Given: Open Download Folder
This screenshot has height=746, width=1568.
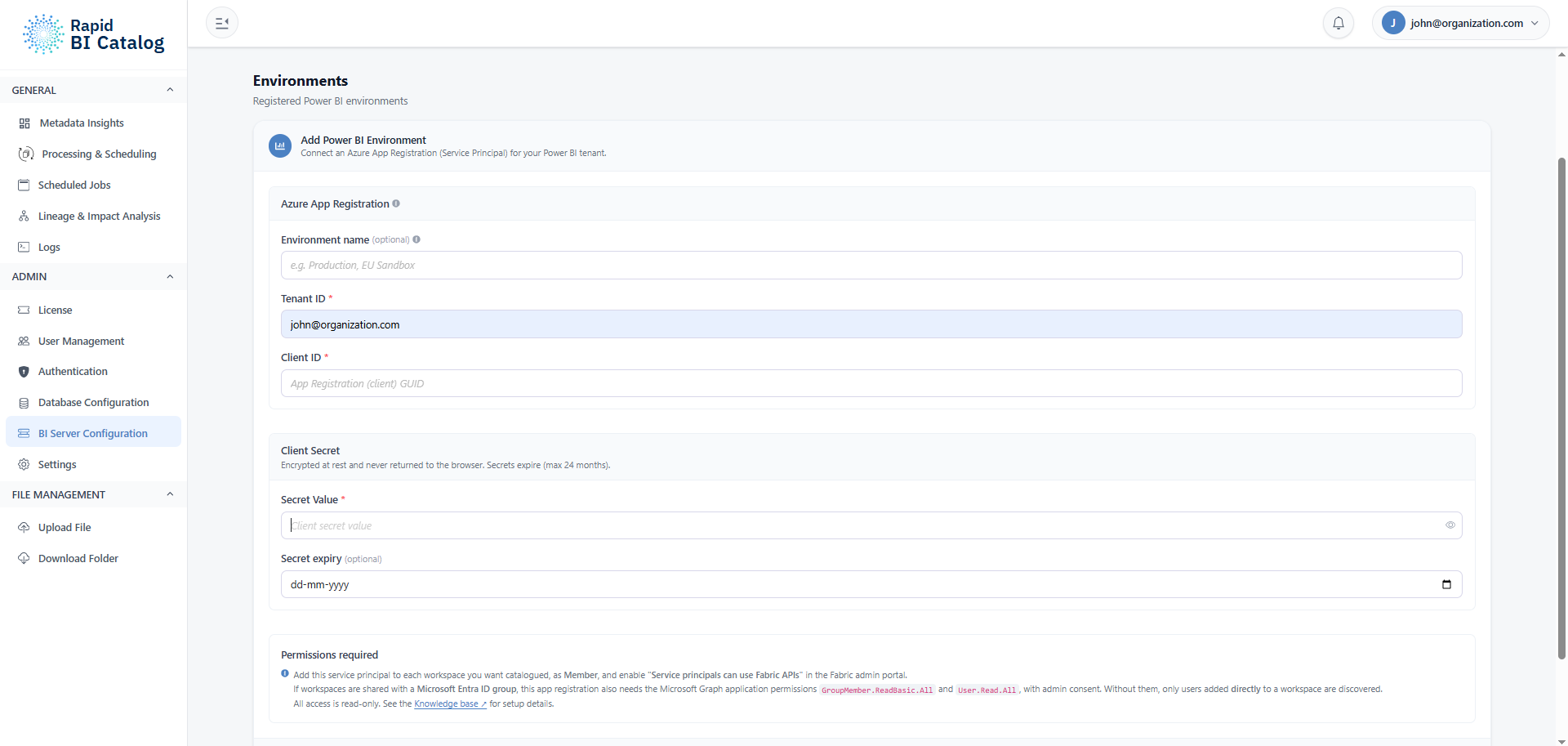Looking at the screenshot, I should (x=93, y=558).
